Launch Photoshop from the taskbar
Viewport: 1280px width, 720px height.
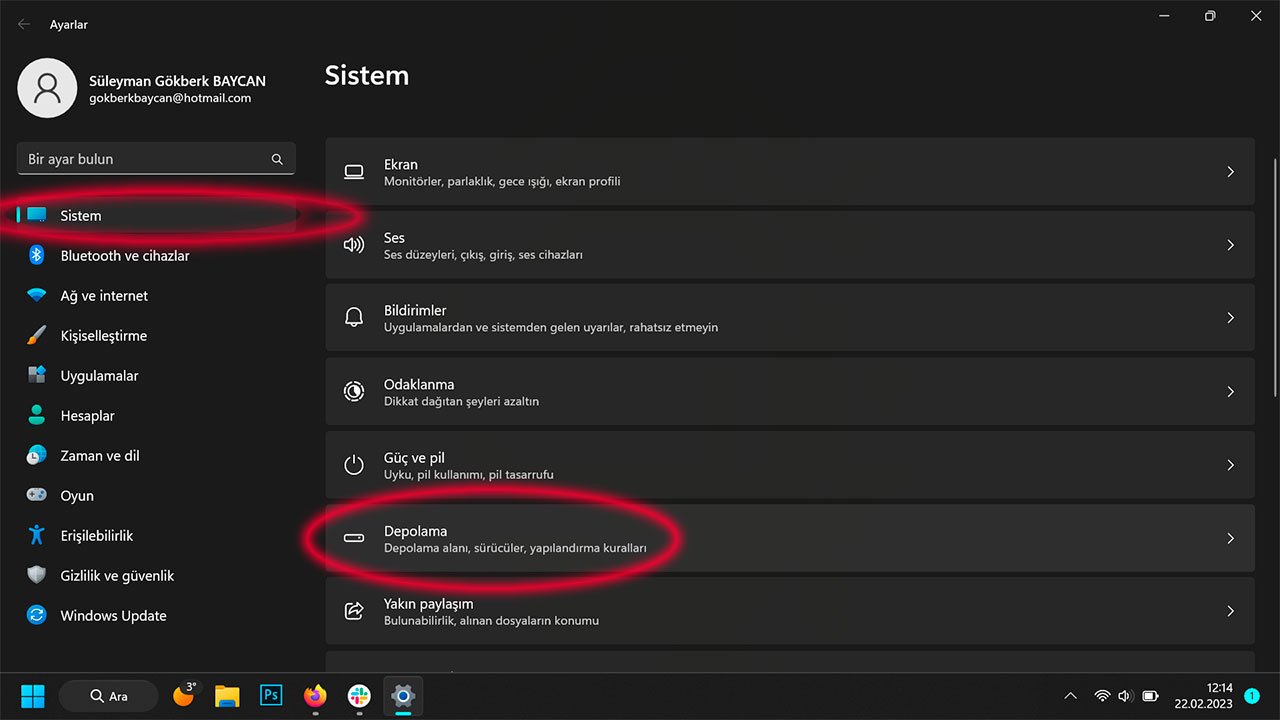tap(271, 695)
